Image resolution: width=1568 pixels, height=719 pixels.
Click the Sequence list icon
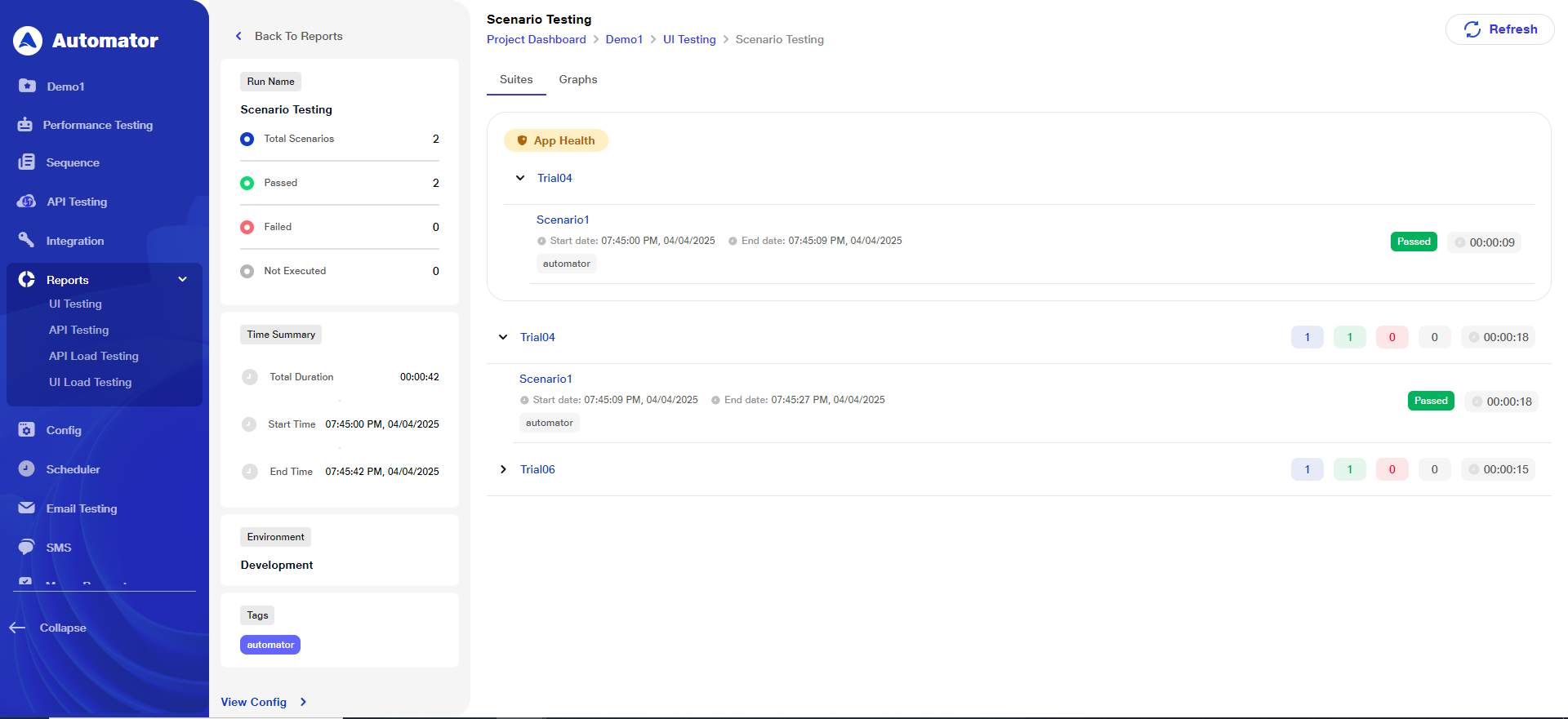27,162
